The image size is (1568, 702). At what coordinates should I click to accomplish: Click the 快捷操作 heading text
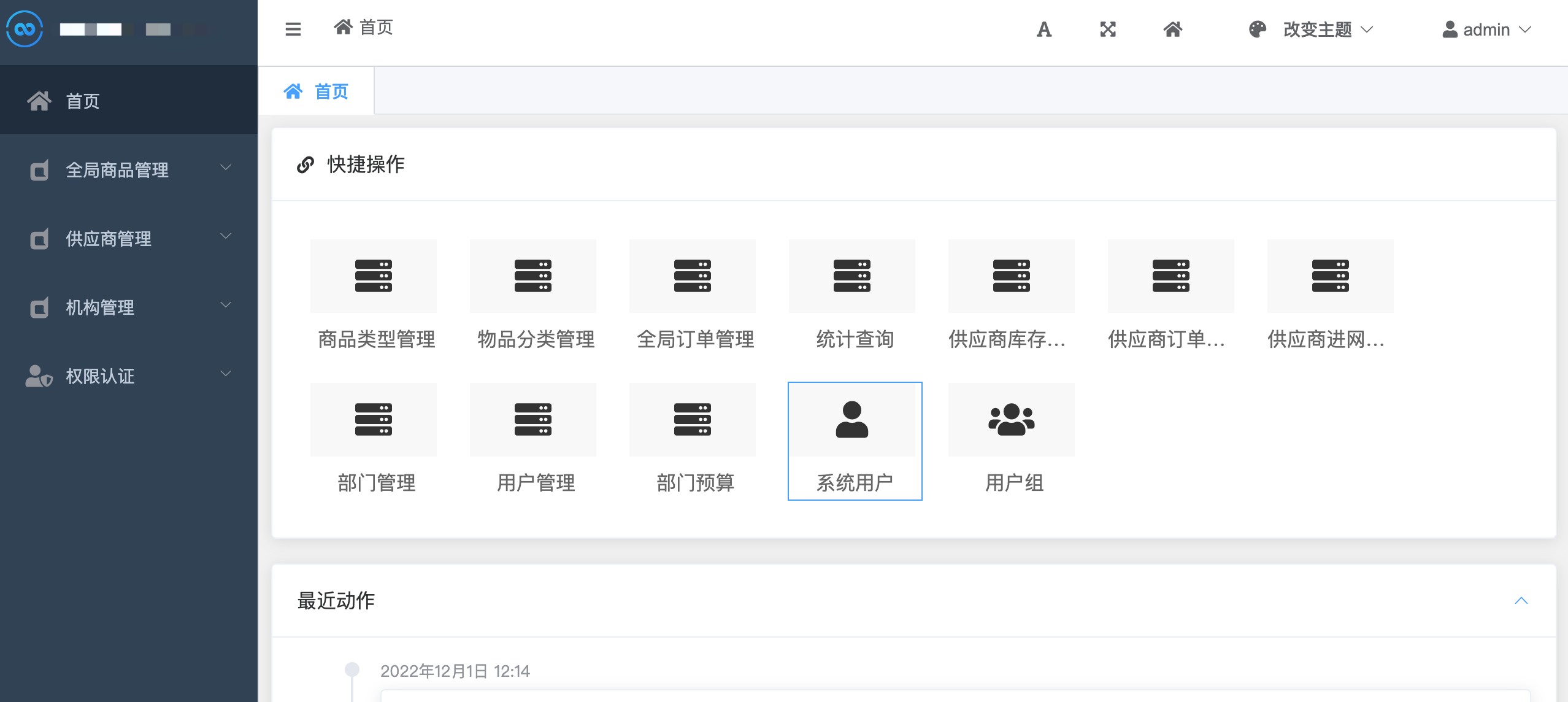[x=366, y=164]
